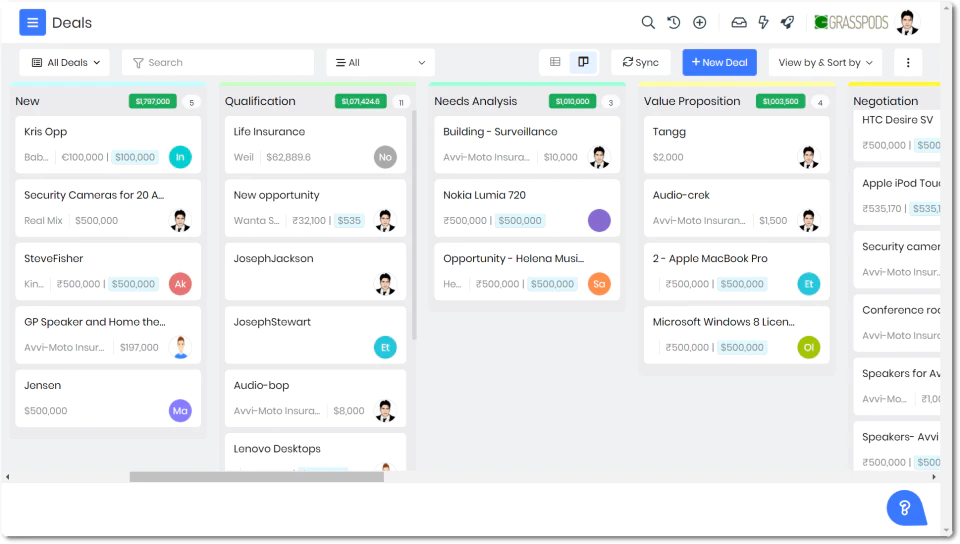Open View by & Sort by dropdown
The image size is (960, 544).
(825, 62)
